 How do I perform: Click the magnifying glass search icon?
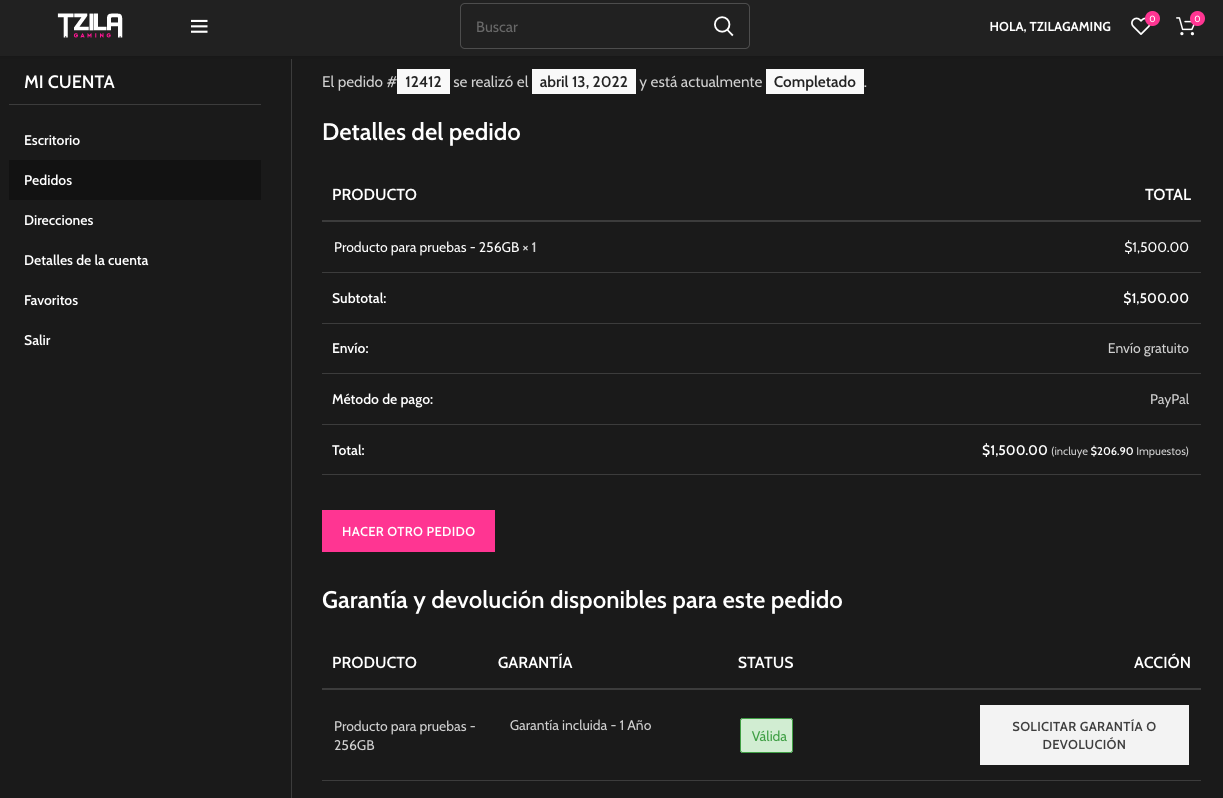click(723, 27)
